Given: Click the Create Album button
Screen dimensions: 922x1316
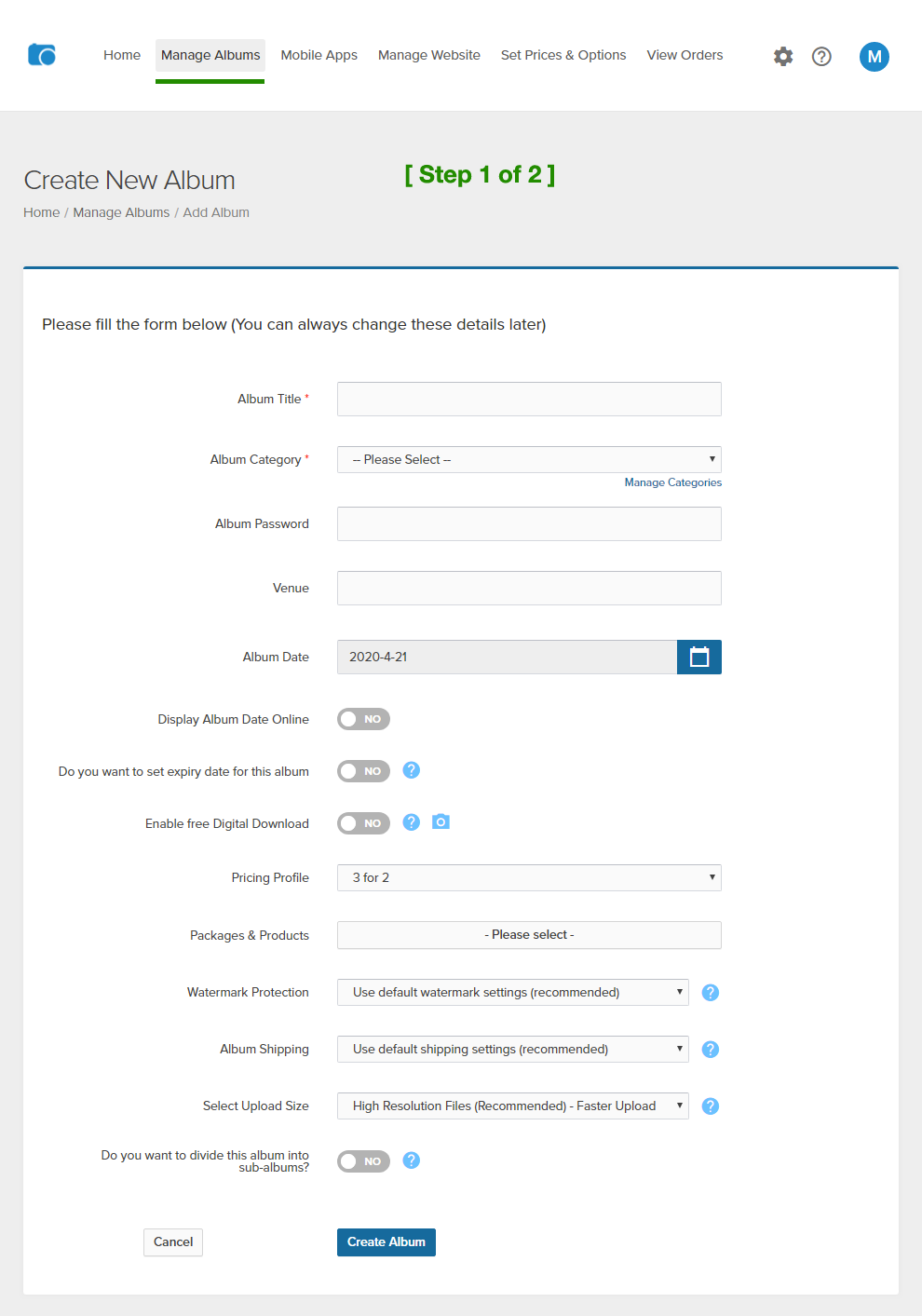Looking at the screenshot, I should click(x=386, y=1241).
